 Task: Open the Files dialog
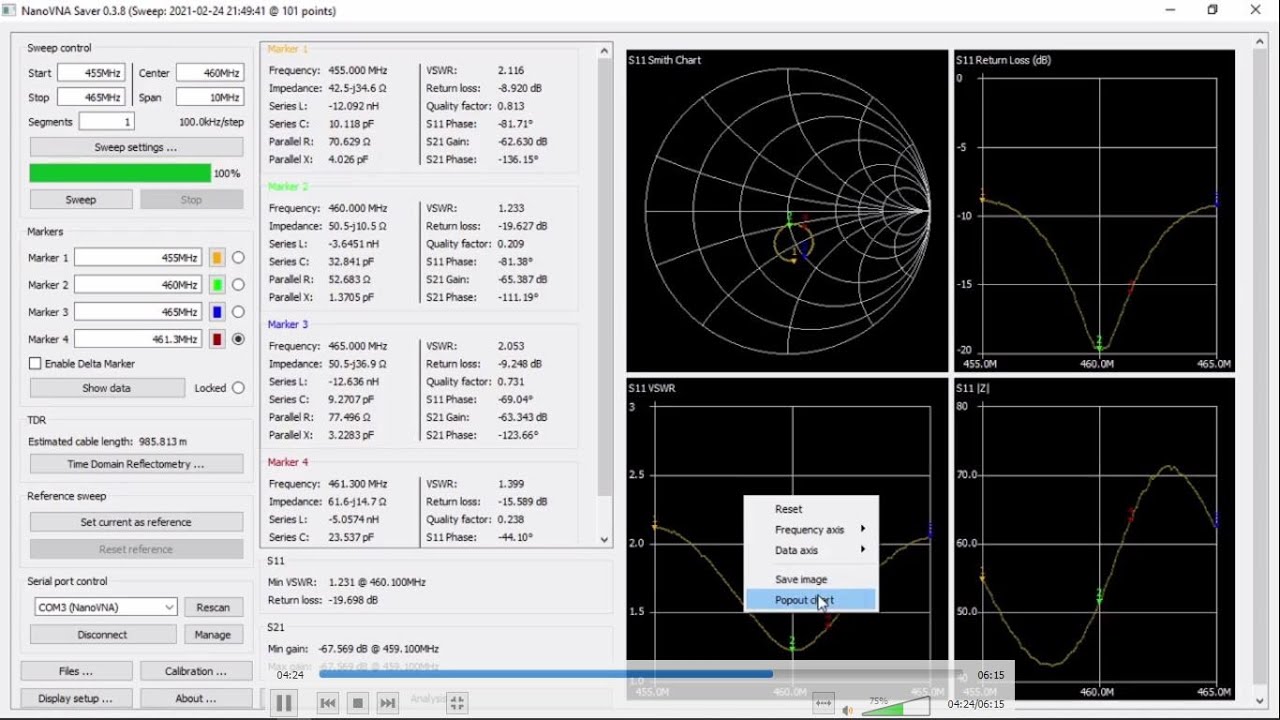click(76, 671)
